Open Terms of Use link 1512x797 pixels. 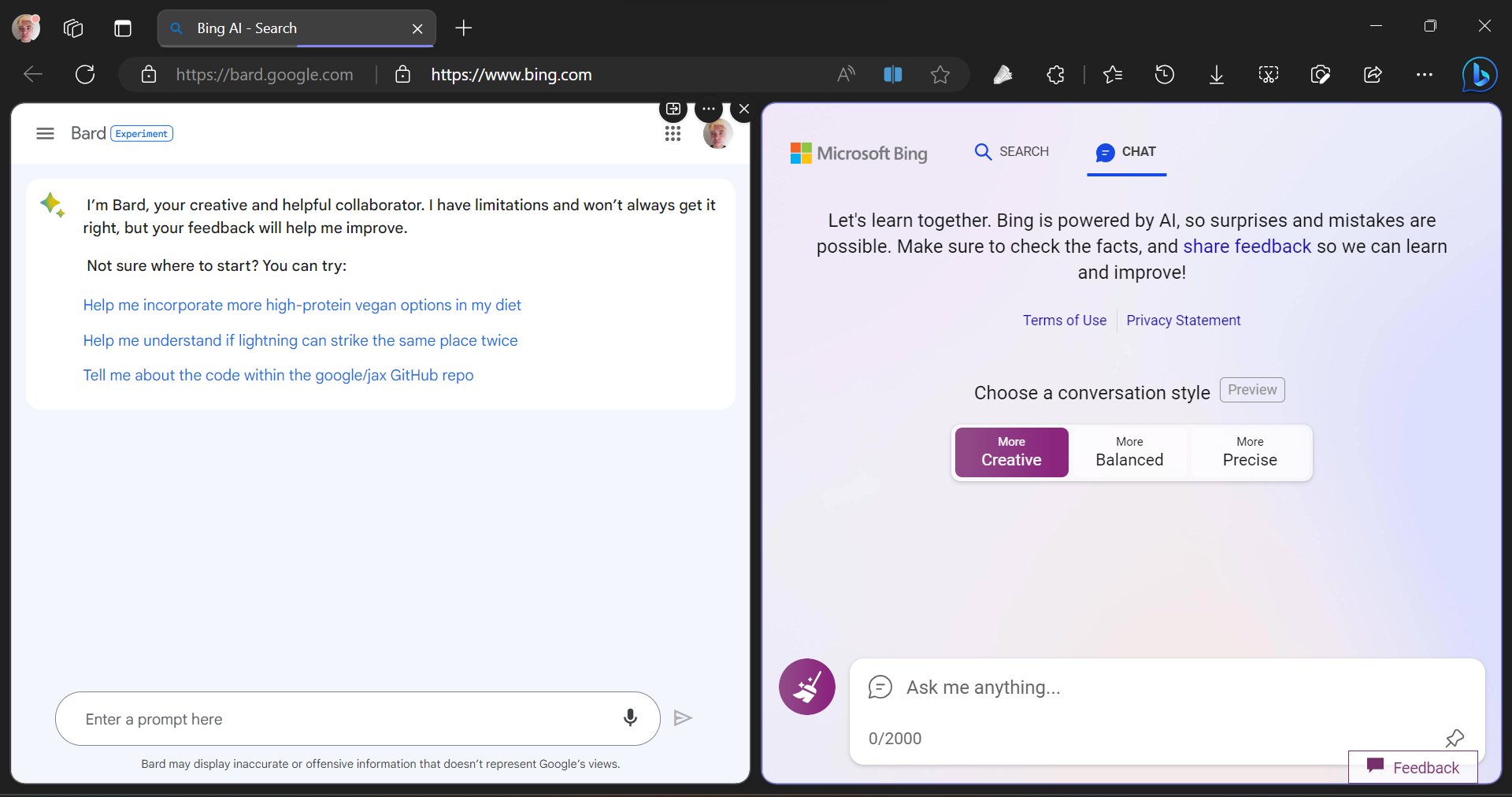pos(1065,321)
